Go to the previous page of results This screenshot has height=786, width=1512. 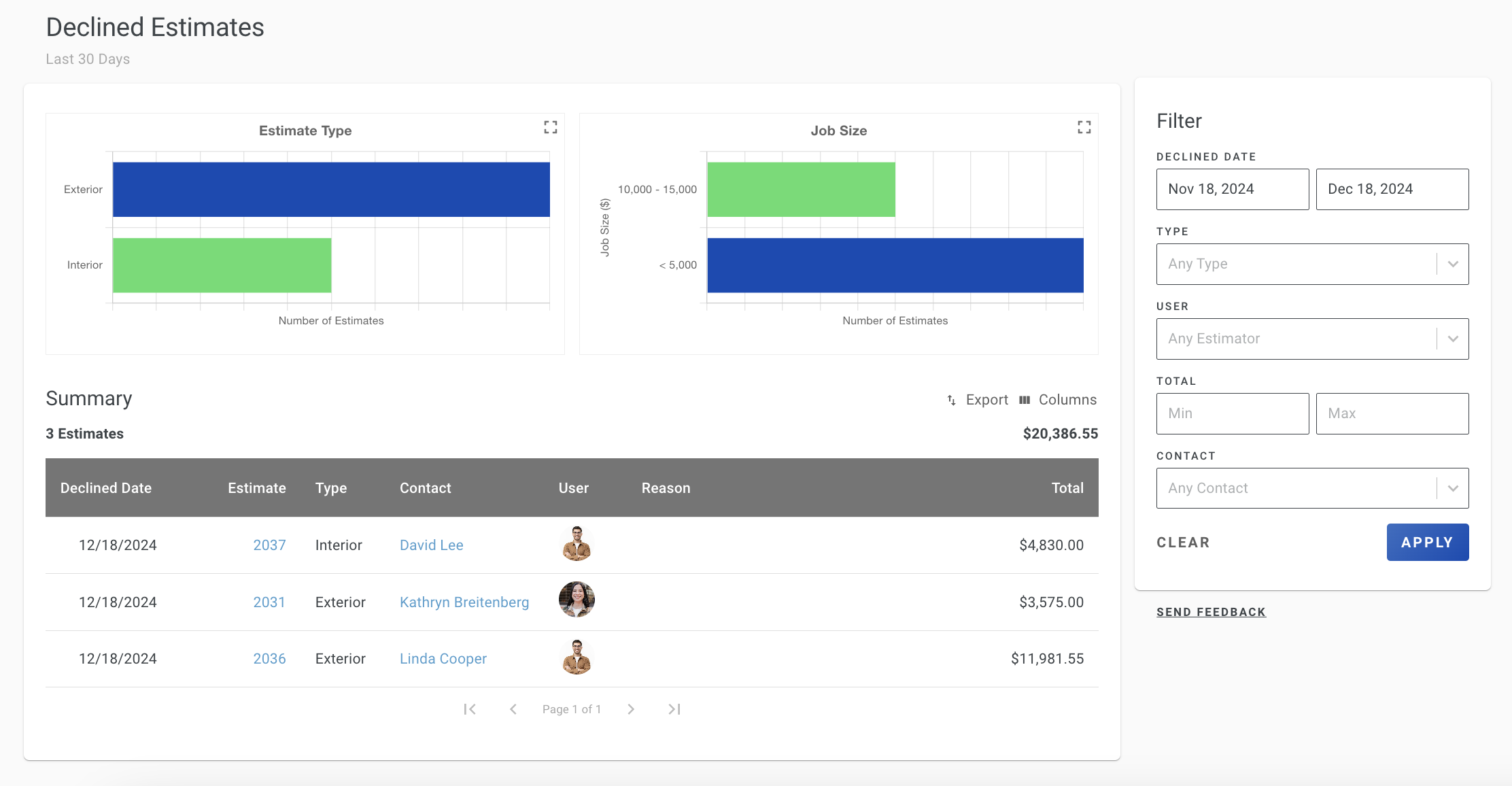513,709
